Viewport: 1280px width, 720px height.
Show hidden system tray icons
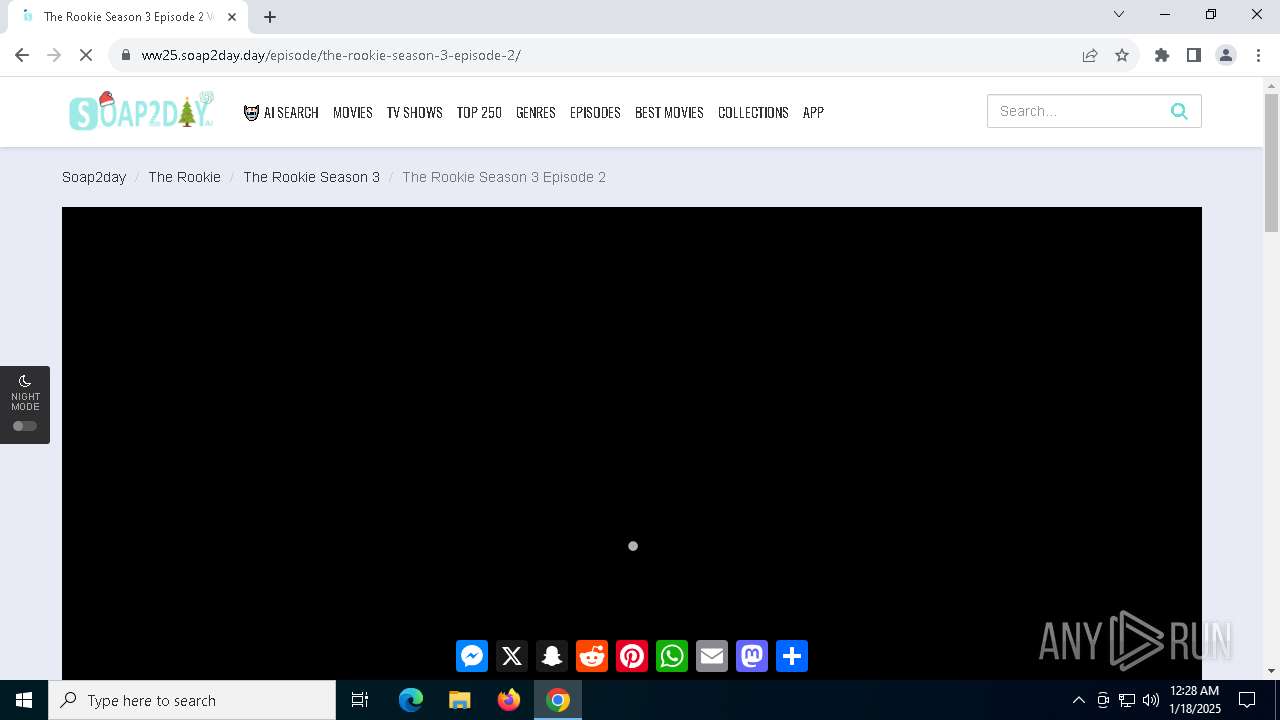click(x=1079, y=700)
